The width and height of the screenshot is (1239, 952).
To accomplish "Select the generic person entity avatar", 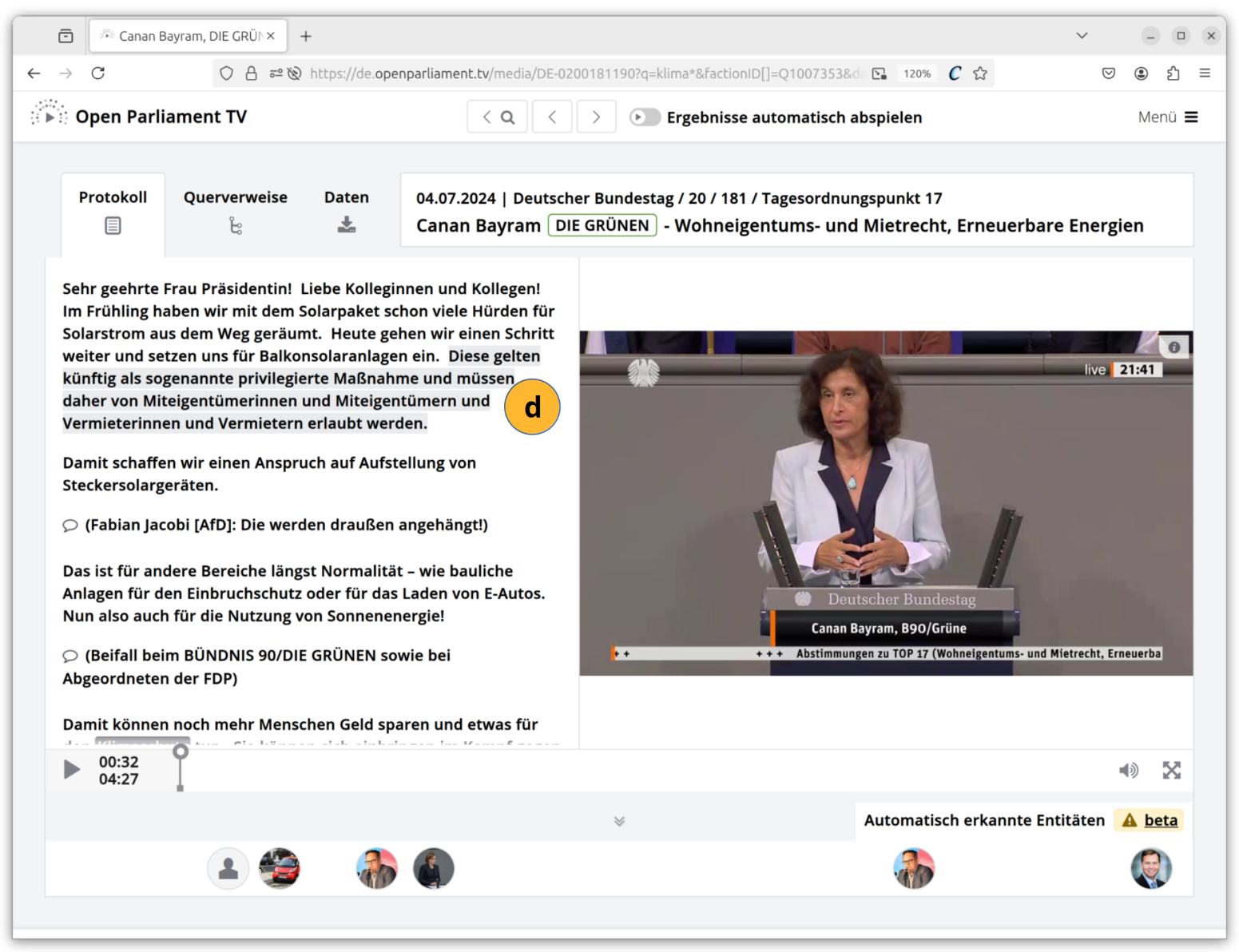I will (228, 868).
